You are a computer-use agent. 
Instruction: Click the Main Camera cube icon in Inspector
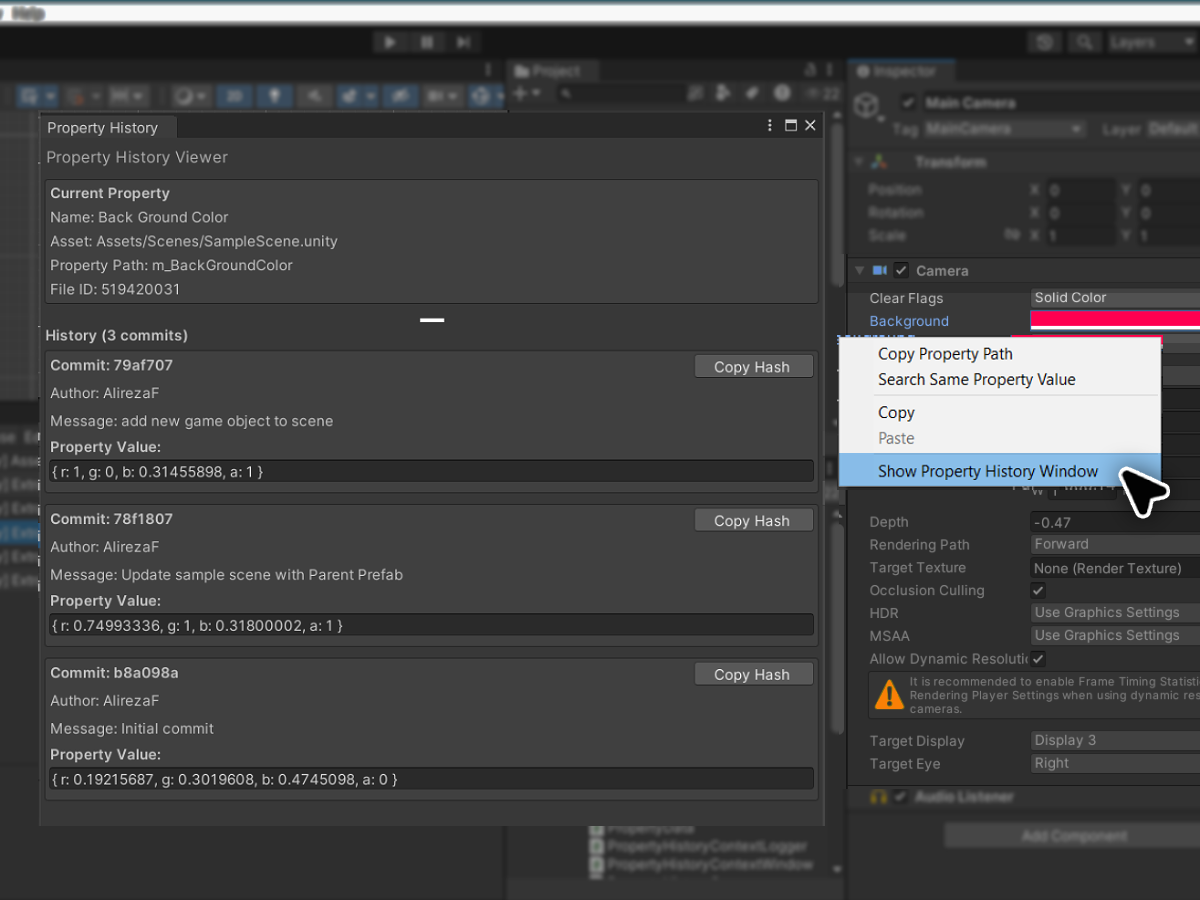pyautogui.click(x=867, y=106)
